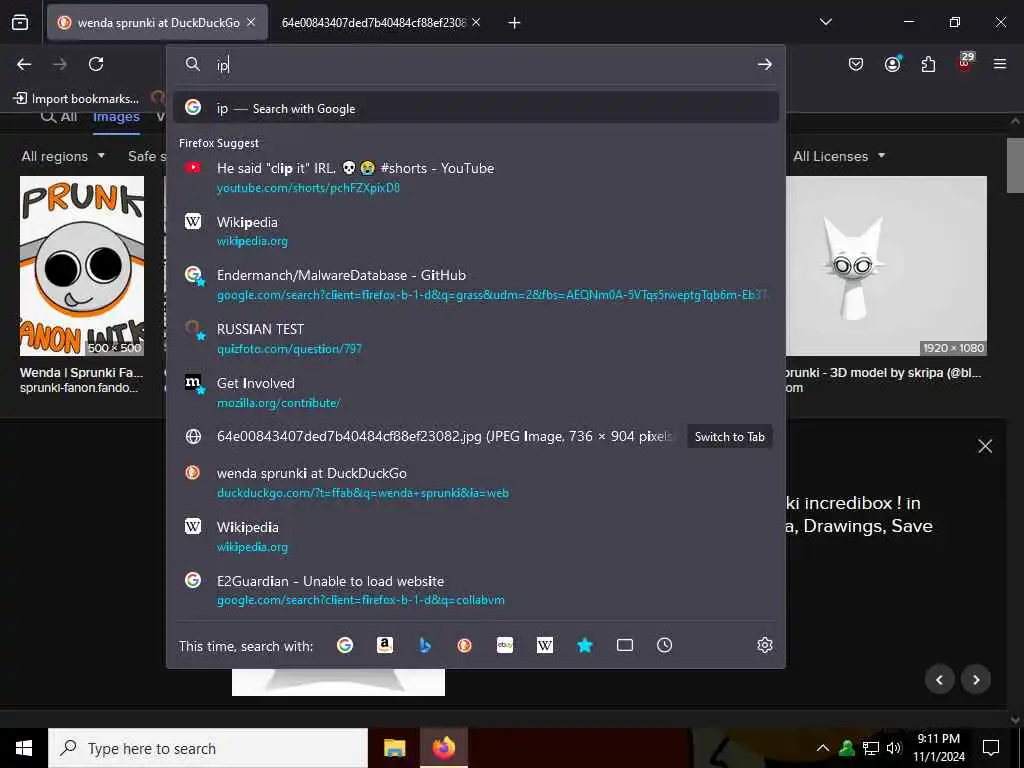This screenshot has height=768, width=1024.
Task: Click Import bookmarks toolbar item
Action: pos(77,99)
